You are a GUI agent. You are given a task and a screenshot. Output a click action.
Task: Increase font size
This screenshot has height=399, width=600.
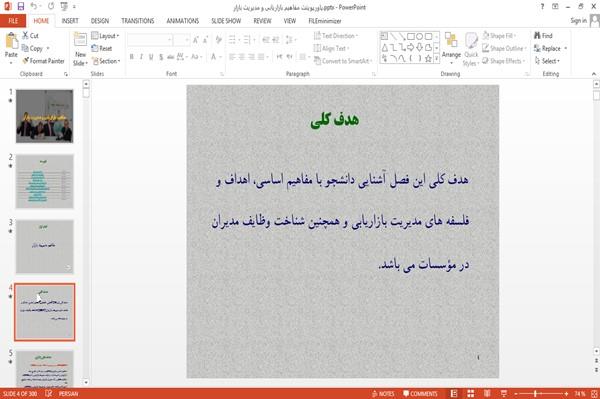pyautogui.click(x=196, y=40)
